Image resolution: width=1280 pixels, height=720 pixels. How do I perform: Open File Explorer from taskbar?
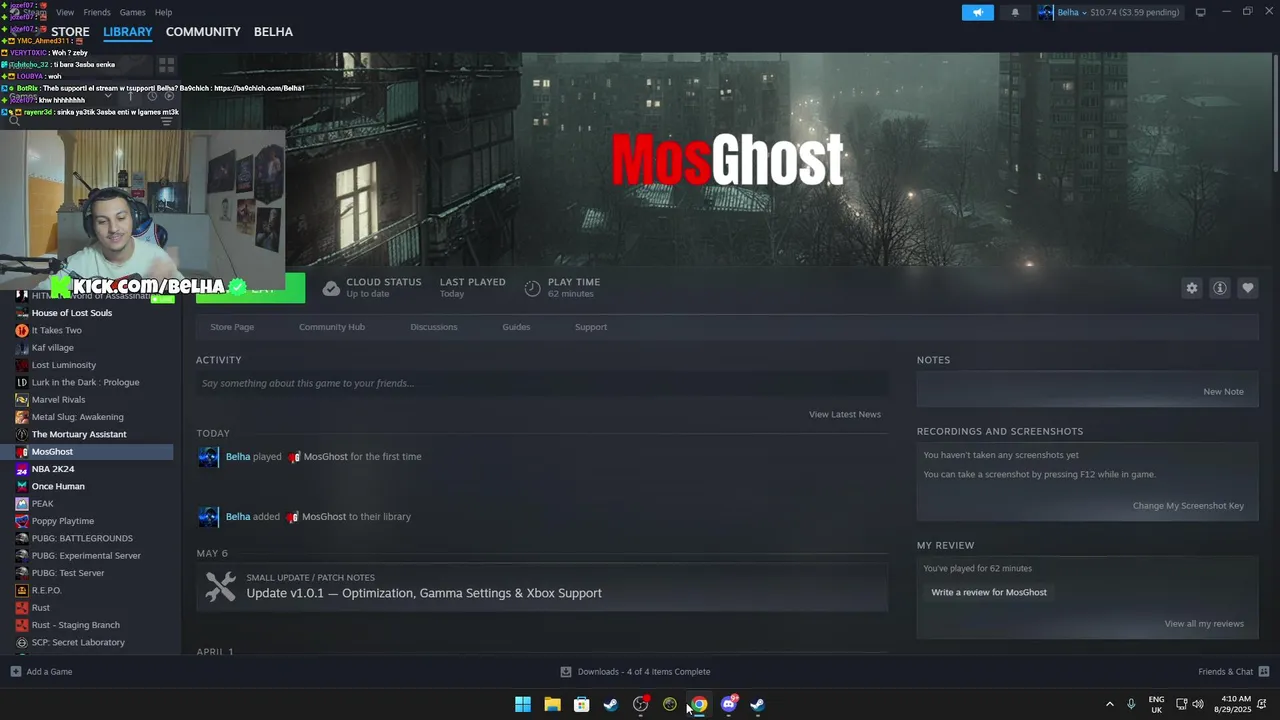tap(552, 704)
